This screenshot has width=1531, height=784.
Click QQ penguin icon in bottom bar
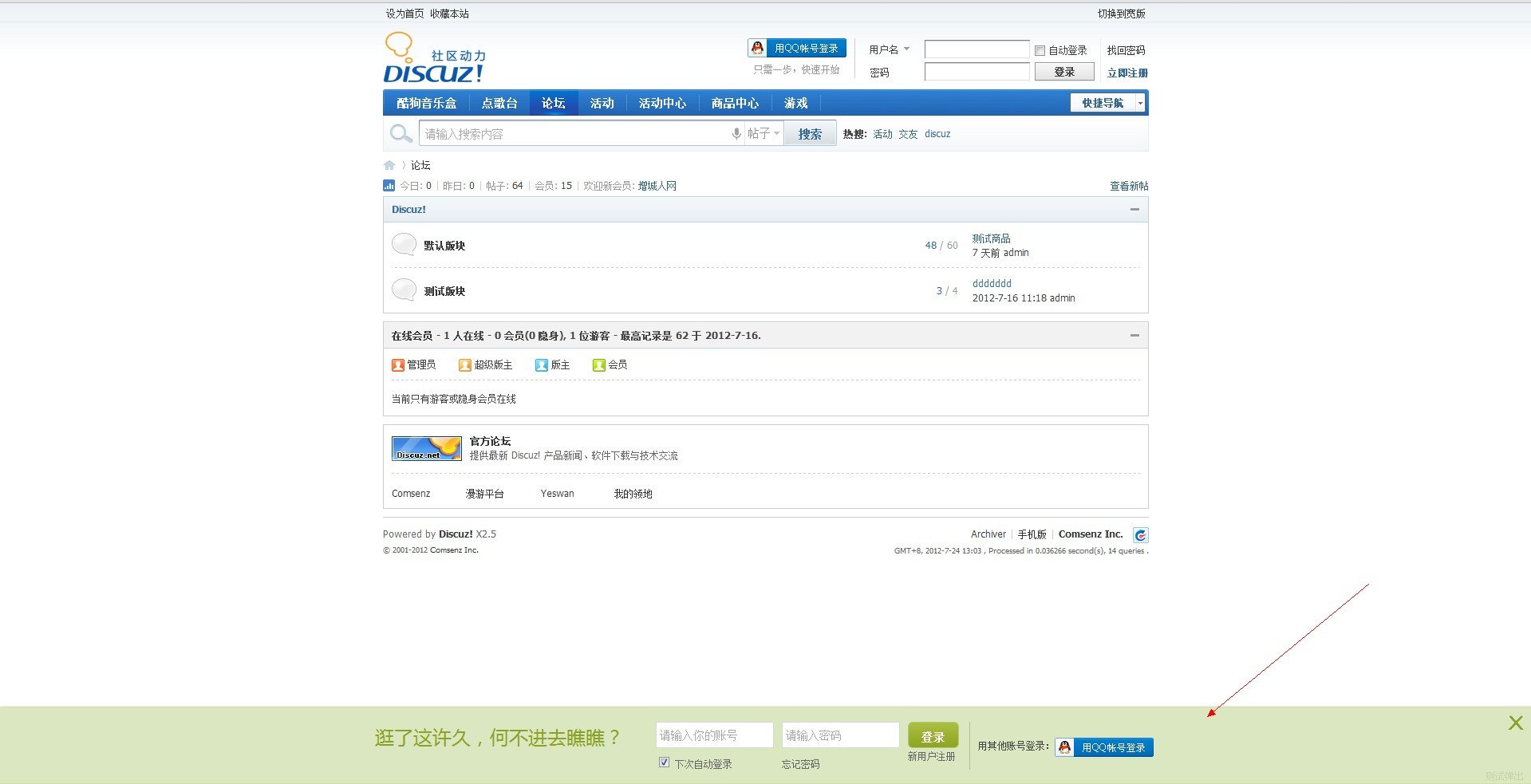pos(1064,747)
